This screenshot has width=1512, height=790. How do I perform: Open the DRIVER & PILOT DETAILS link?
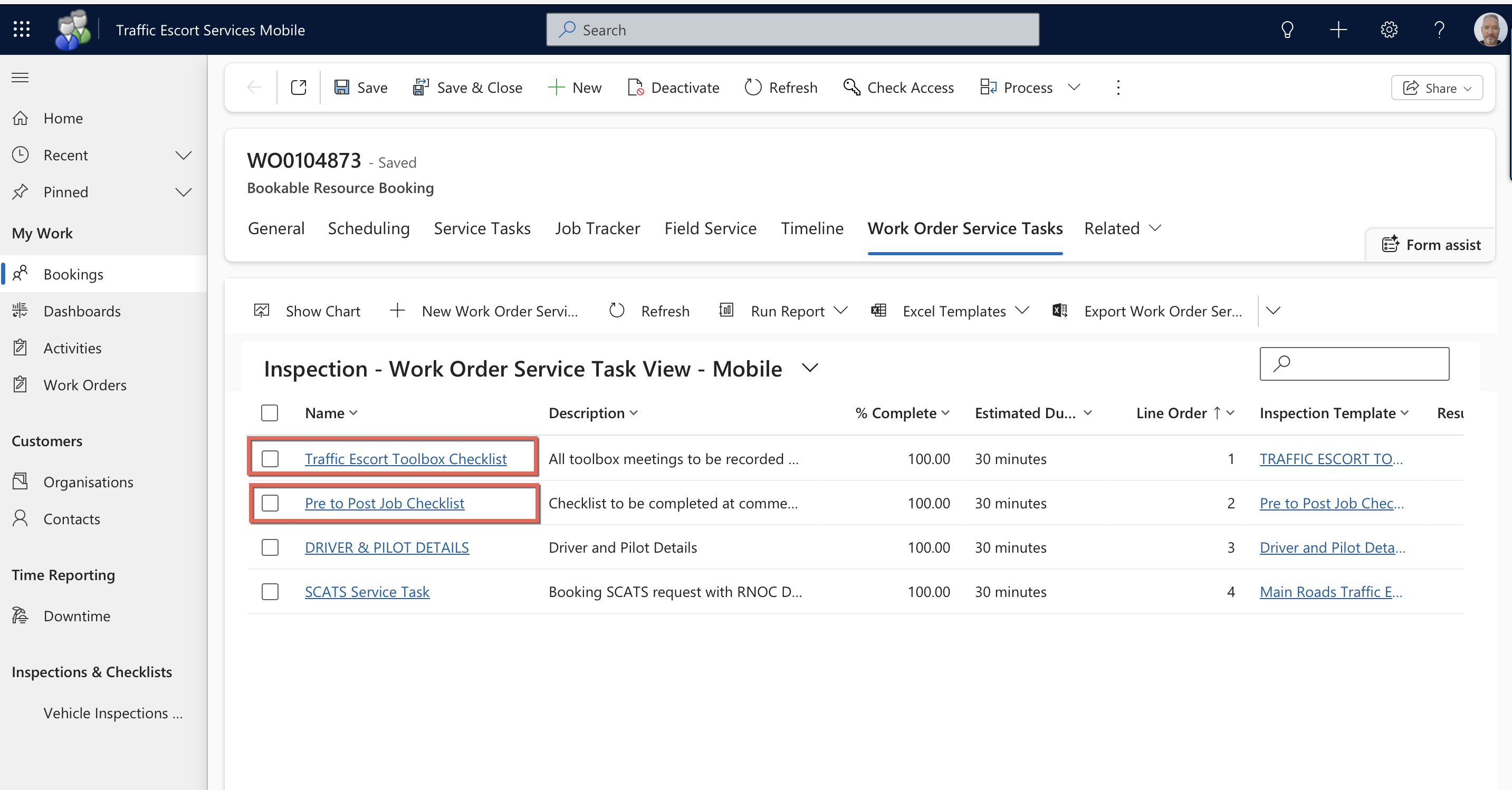[x=387, y=547]
